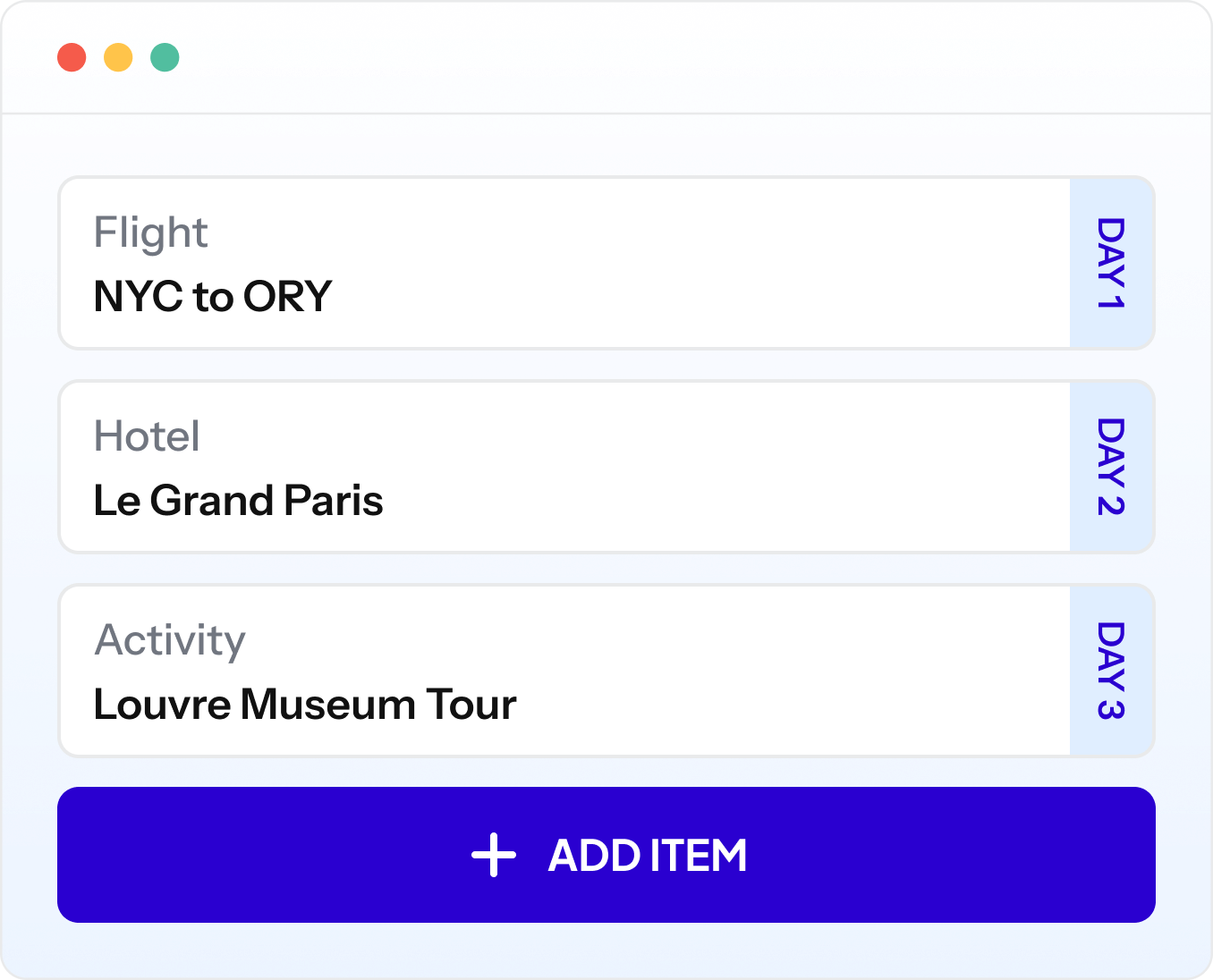Click the Activity label

pyautogui.click(x=170, y=640)
